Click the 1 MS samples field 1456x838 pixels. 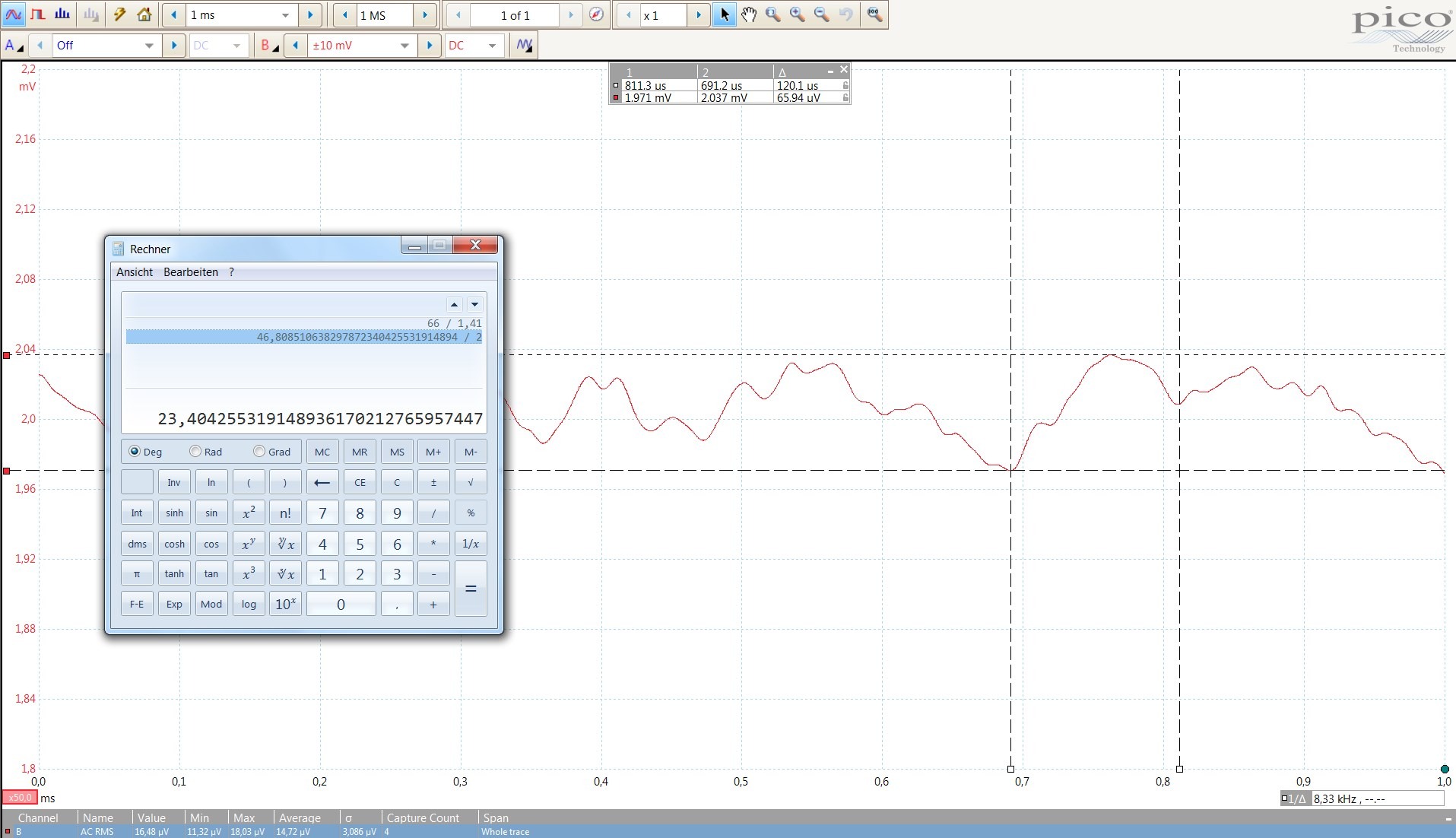[385, 15]
